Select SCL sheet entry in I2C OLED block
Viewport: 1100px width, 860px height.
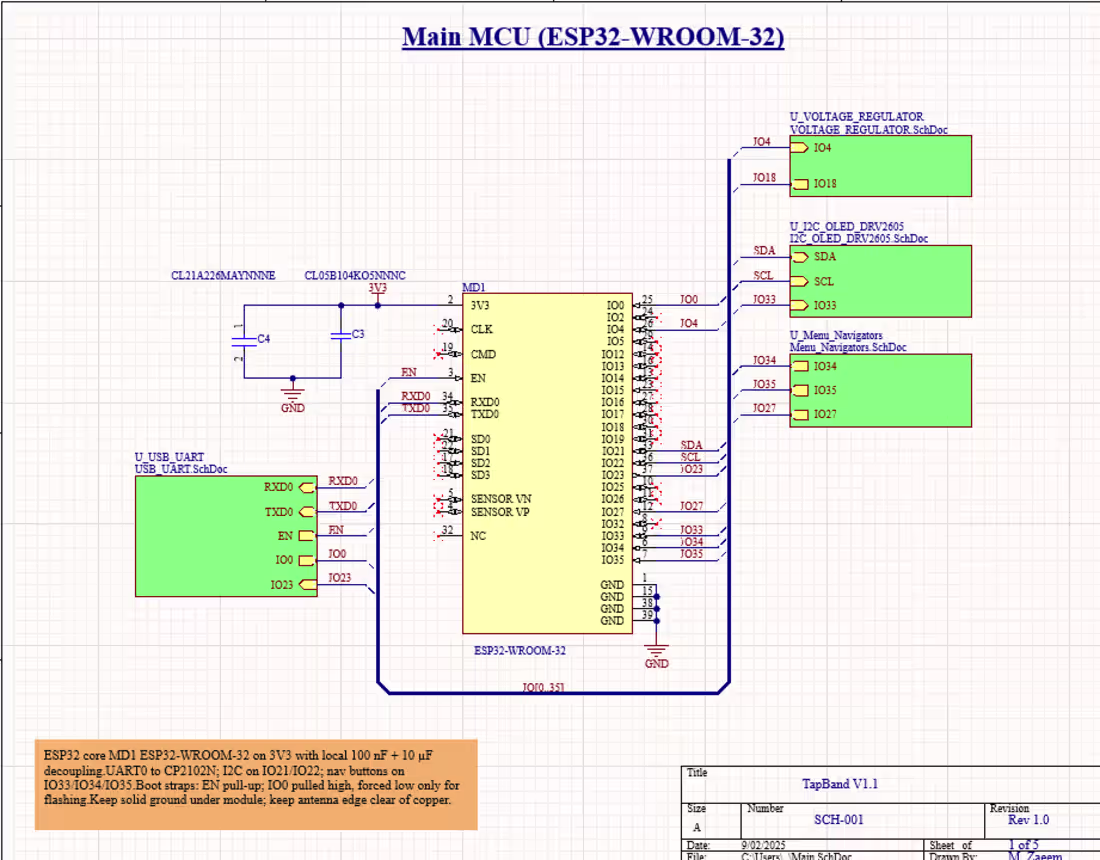pyautogui.click(x=812, y=281)
